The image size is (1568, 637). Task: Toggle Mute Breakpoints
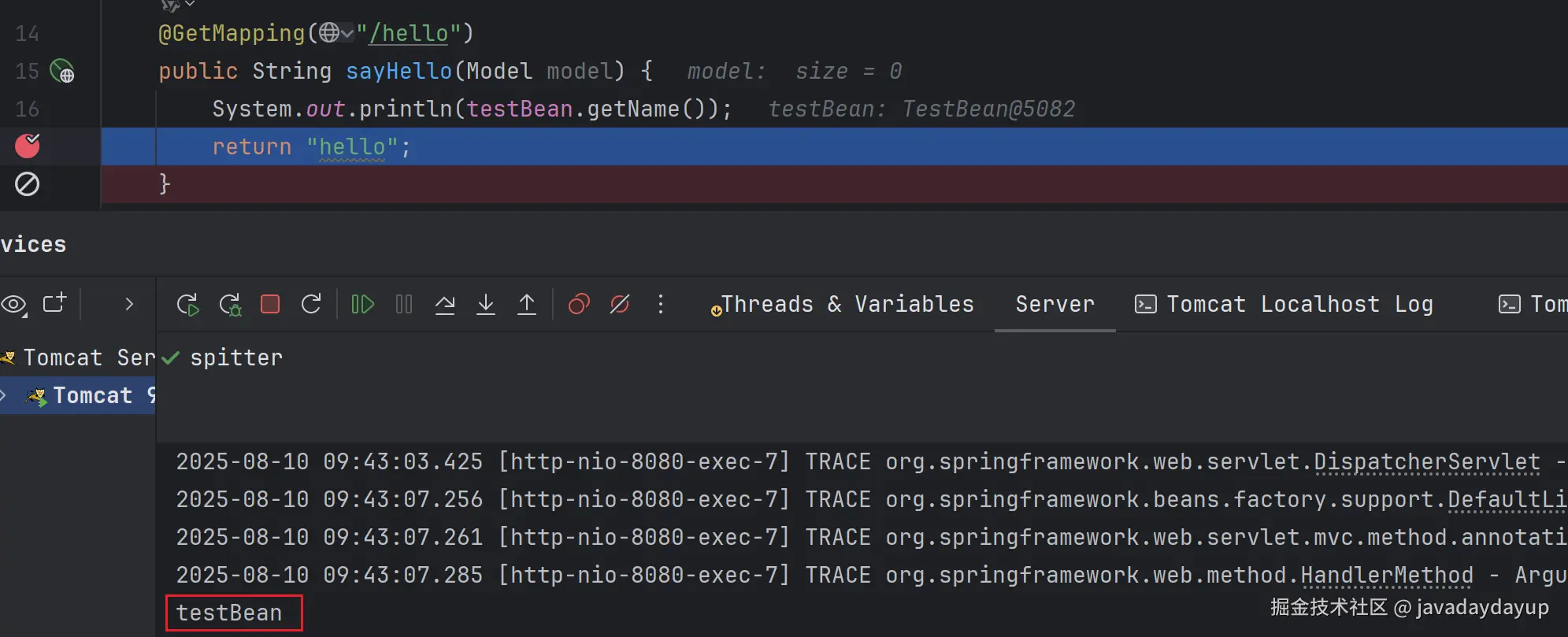click(x=620, y=304)
